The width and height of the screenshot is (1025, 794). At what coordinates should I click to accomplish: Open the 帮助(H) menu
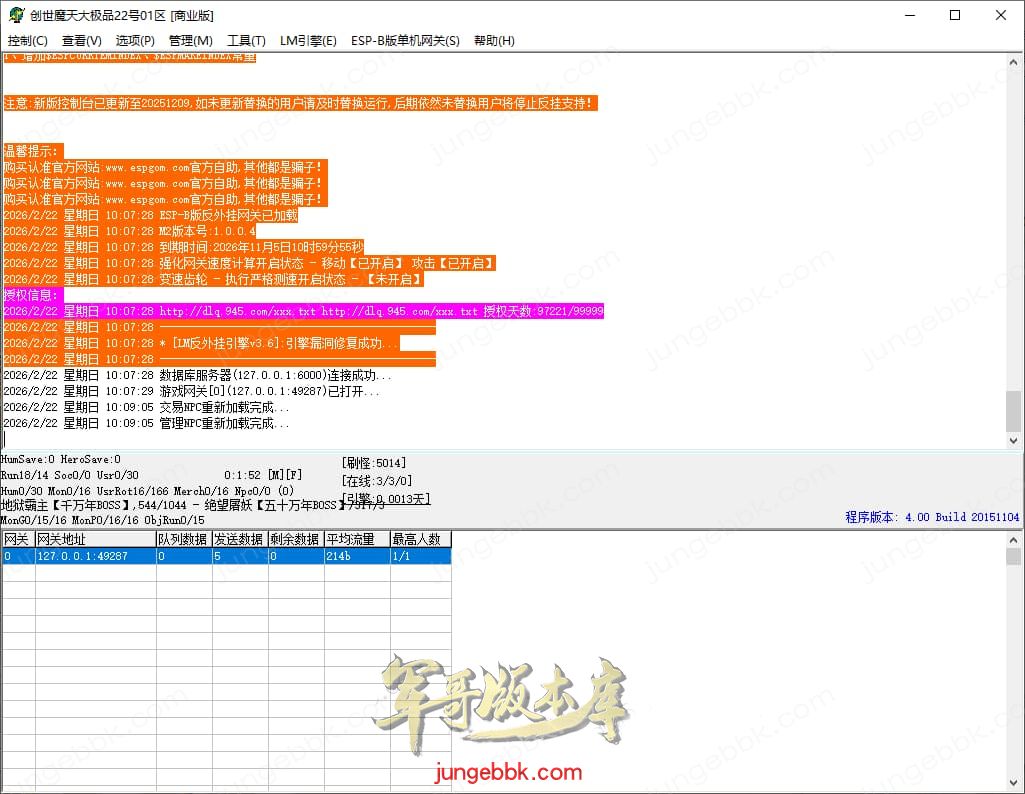click(x=494, y=41)
